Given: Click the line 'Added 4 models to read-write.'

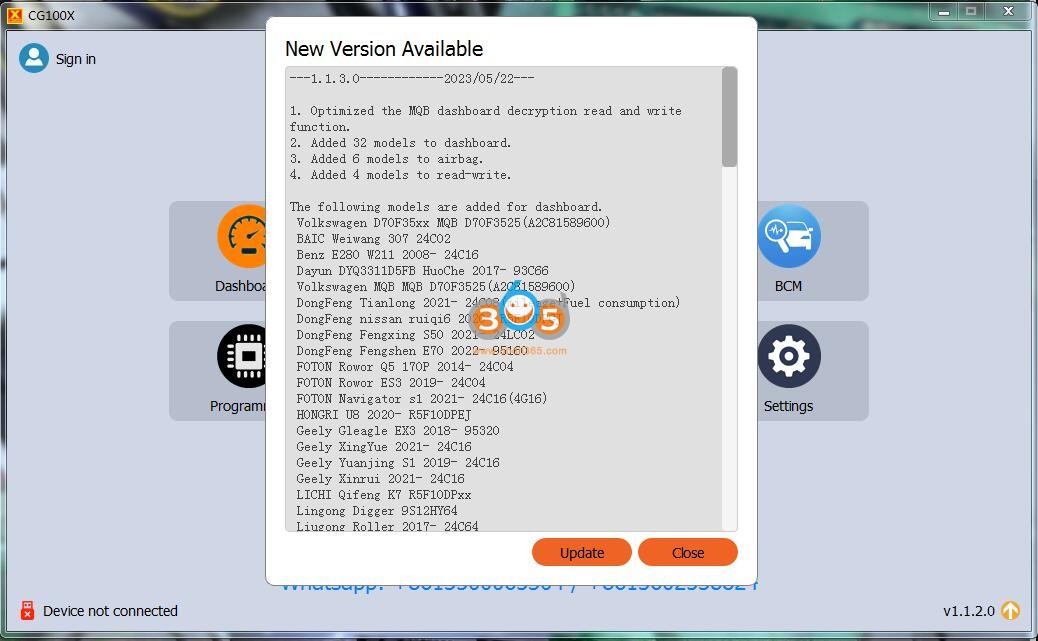Looking at the screenshot, I should tap(401, 175).
